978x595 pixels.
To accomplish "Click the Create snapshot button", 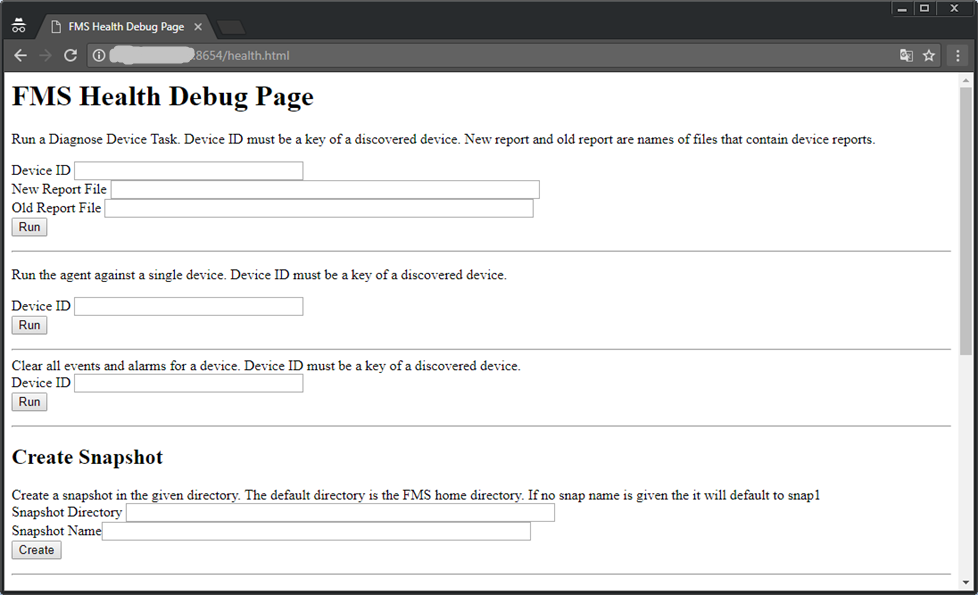I will coord(36,550).
